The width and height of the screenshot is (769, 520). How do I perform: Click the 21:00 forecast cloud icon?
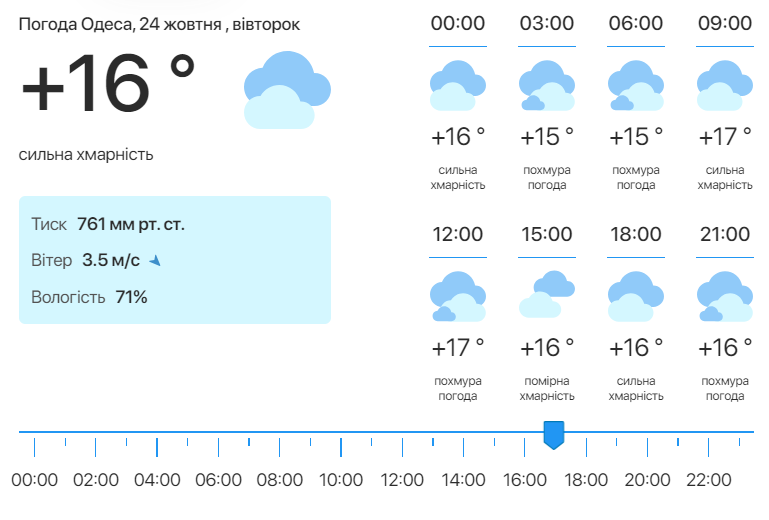[x=724, y=296]
